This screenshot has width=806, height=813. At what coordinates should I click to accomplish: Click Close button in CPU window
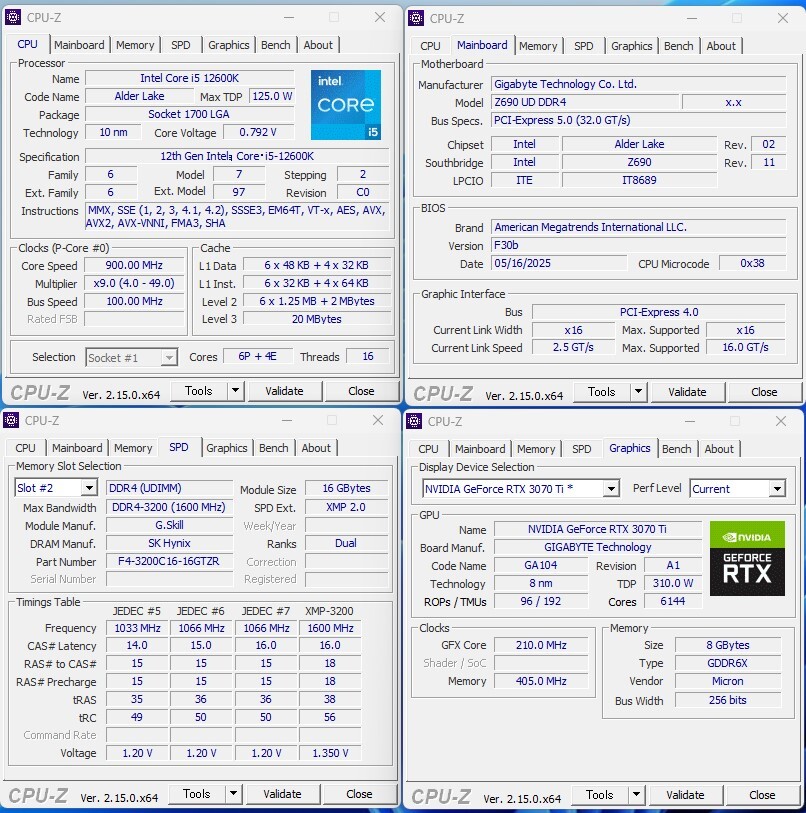[x=361, y=391]
